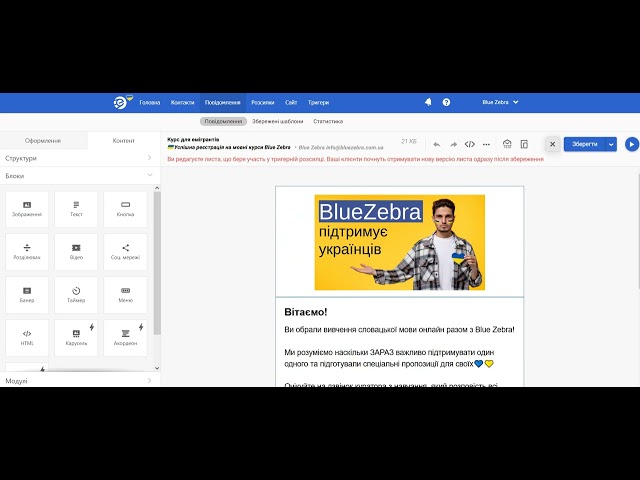The height and width of the screenshot is (480, 640).
Task: Select the Кнопка button block
Action: pyautogui.click(x=125, y=209)
